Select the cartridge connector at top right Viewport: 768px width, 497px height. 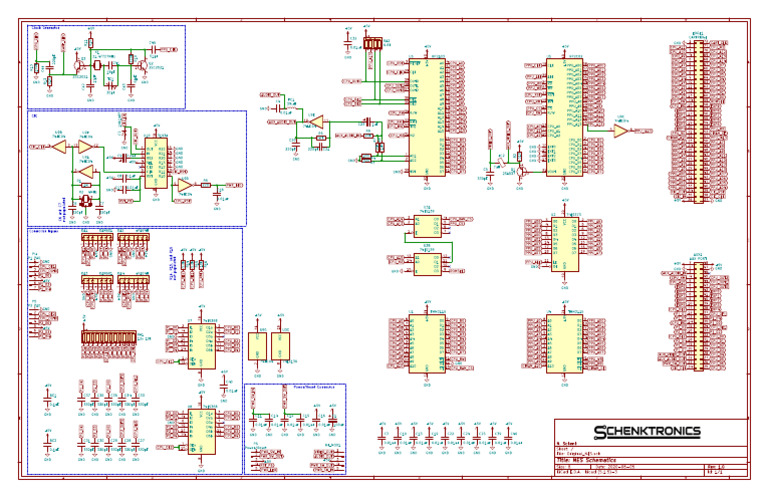pos(698,121)
